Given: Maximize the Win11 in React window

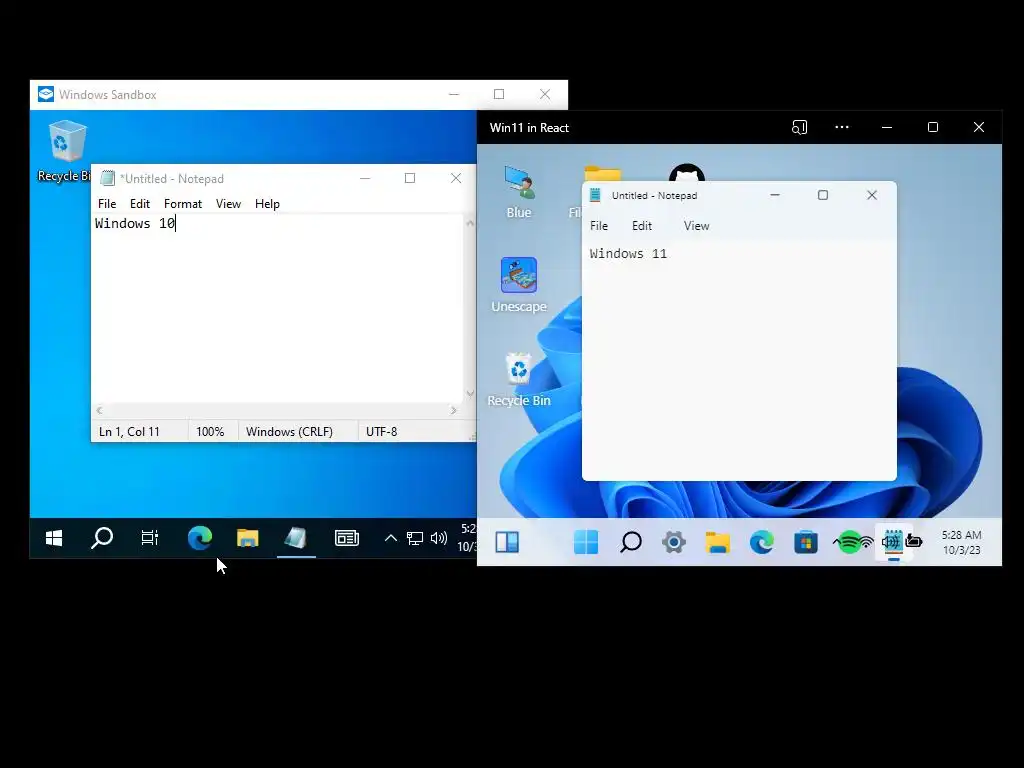Looking at the screenshot, I should (933, 127).
